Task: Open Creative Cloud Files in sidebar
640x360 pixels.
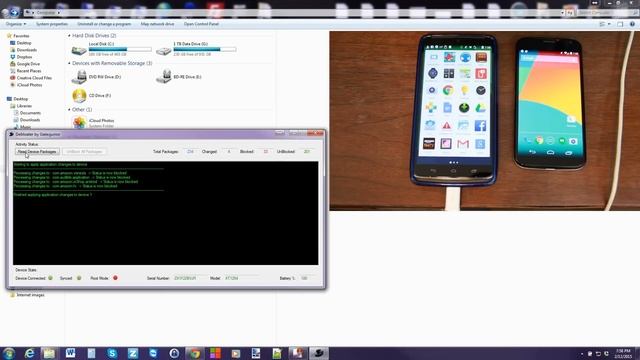Action: point(34,78)
